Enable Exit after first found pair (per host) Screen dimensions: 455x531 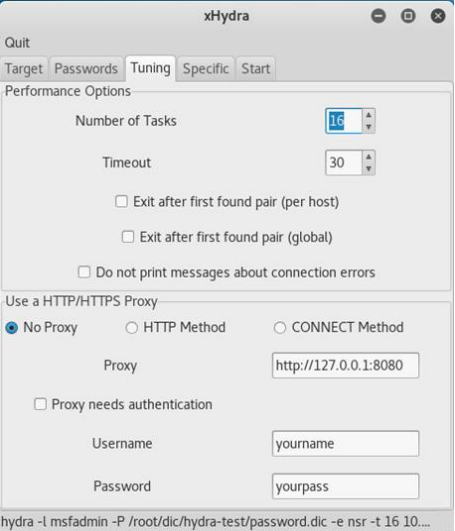tap(121, 201)
